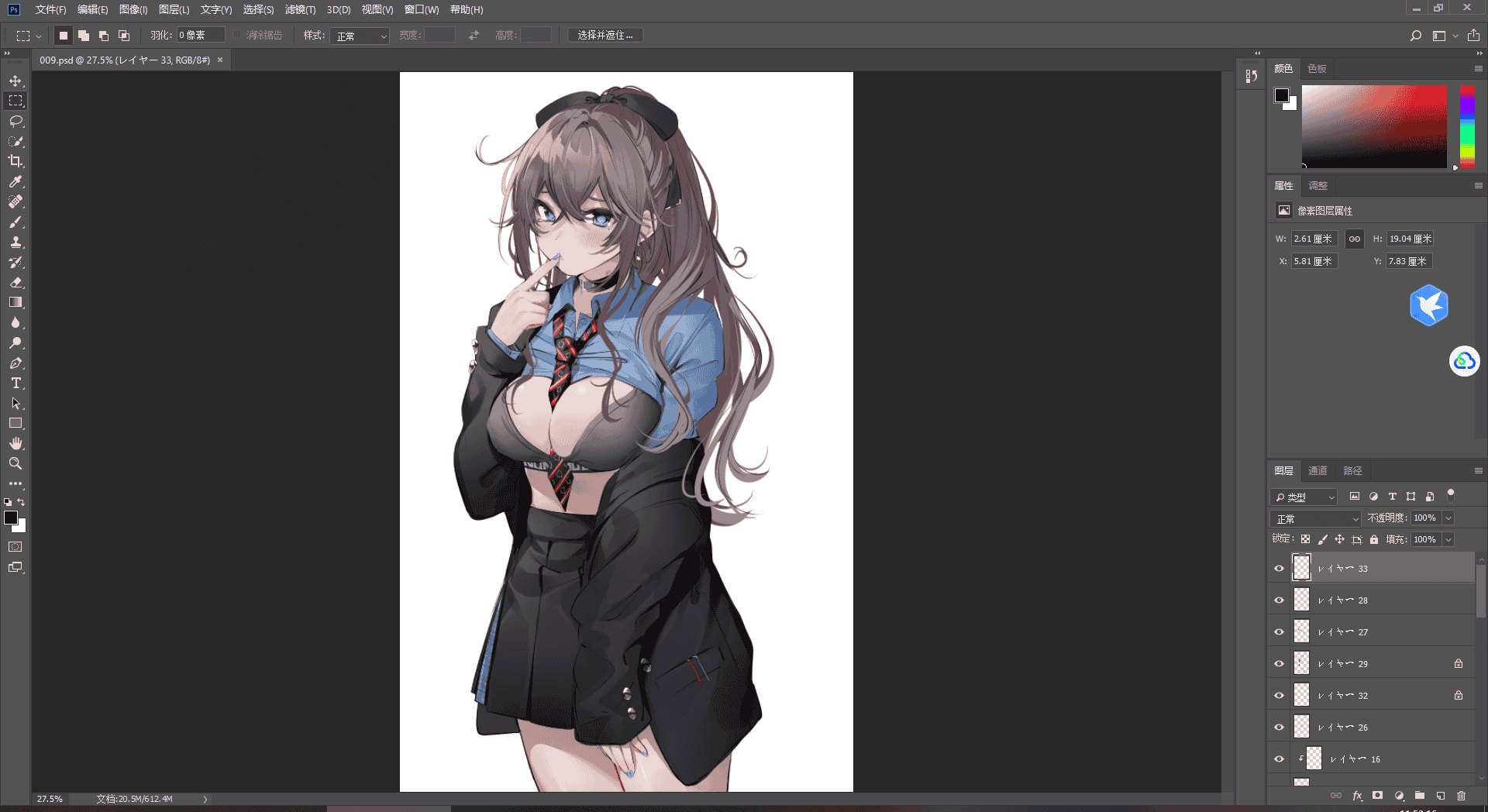Select the Brush tool
Image resolution: width=1488 pixels, height=812 pixels.
point(15,222)
